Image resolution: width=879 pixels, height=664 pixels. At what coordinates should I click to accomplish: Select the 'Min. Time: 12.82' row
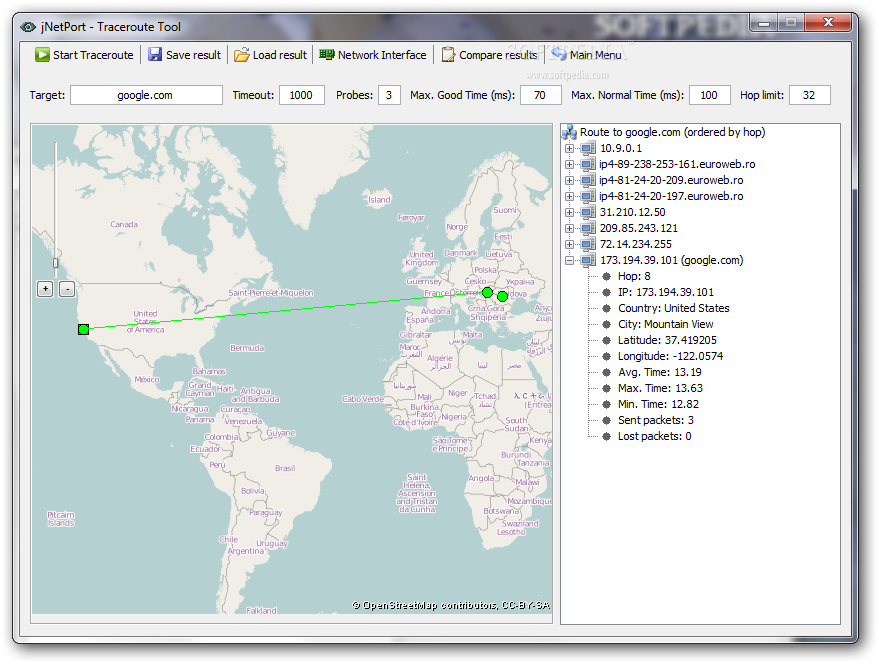(658, 404)
